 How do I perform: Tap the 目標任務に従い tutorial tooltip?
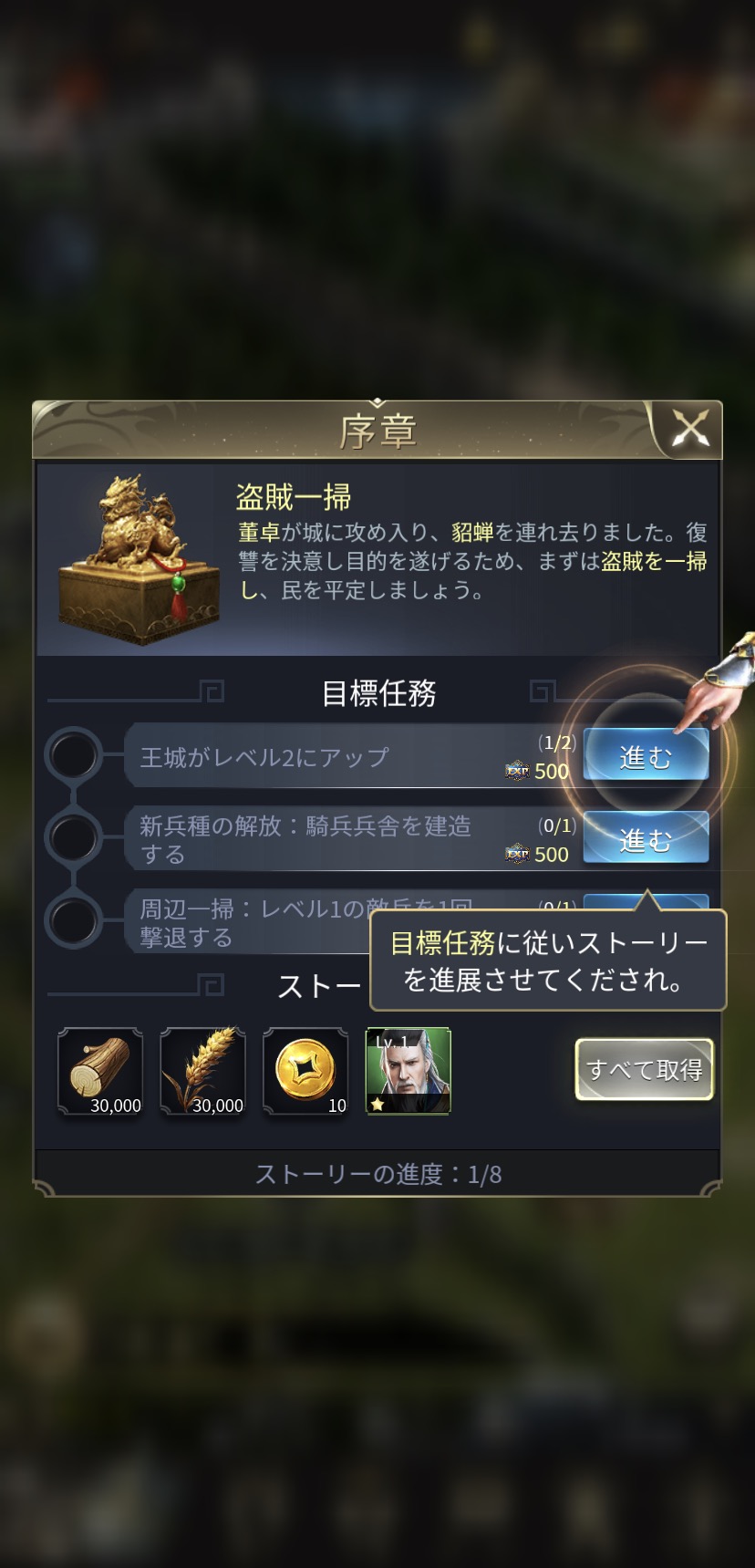tap(548, 961)
